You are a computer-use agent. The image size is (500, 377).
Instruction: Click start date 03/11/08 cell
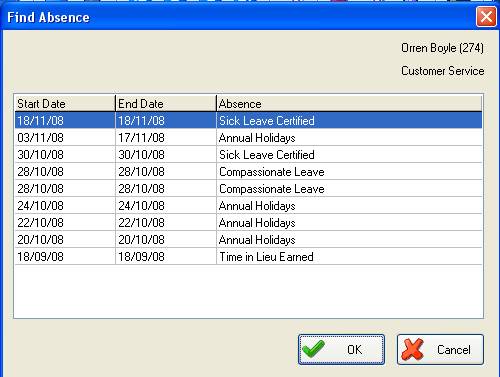[65, 137]
